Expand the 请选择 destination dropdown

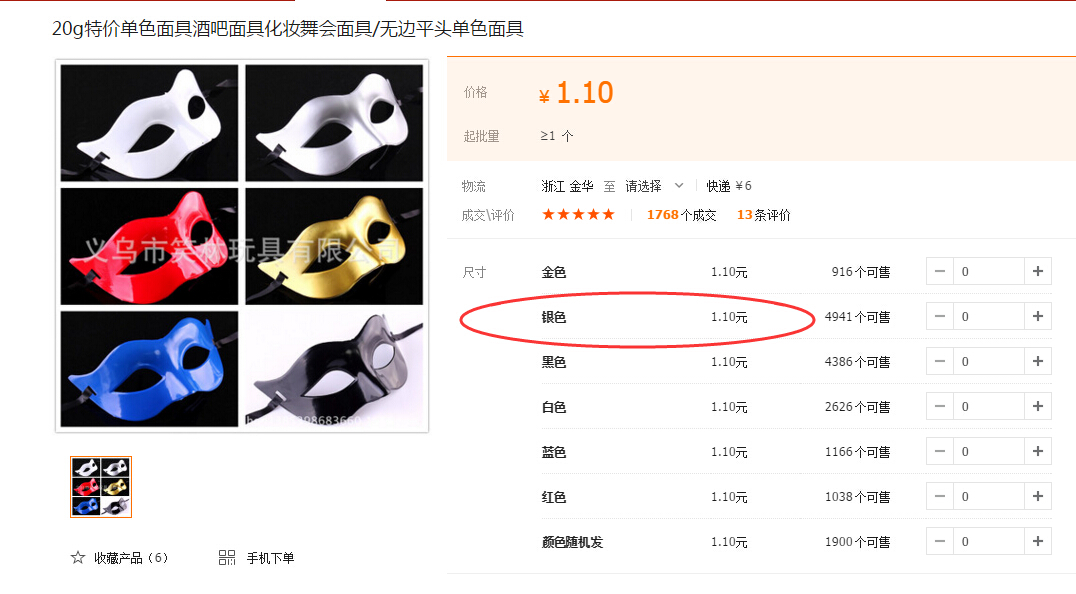point(654,186)
